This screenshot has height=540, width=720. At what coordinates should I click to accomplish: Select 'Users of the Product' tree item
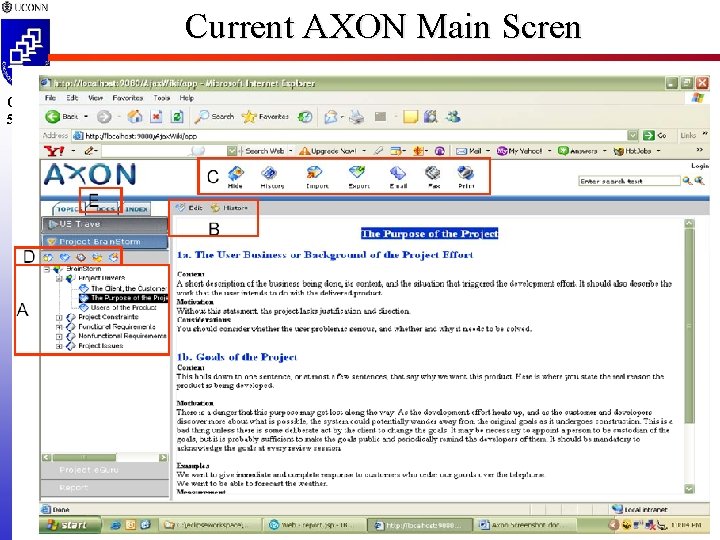point(118,307)
